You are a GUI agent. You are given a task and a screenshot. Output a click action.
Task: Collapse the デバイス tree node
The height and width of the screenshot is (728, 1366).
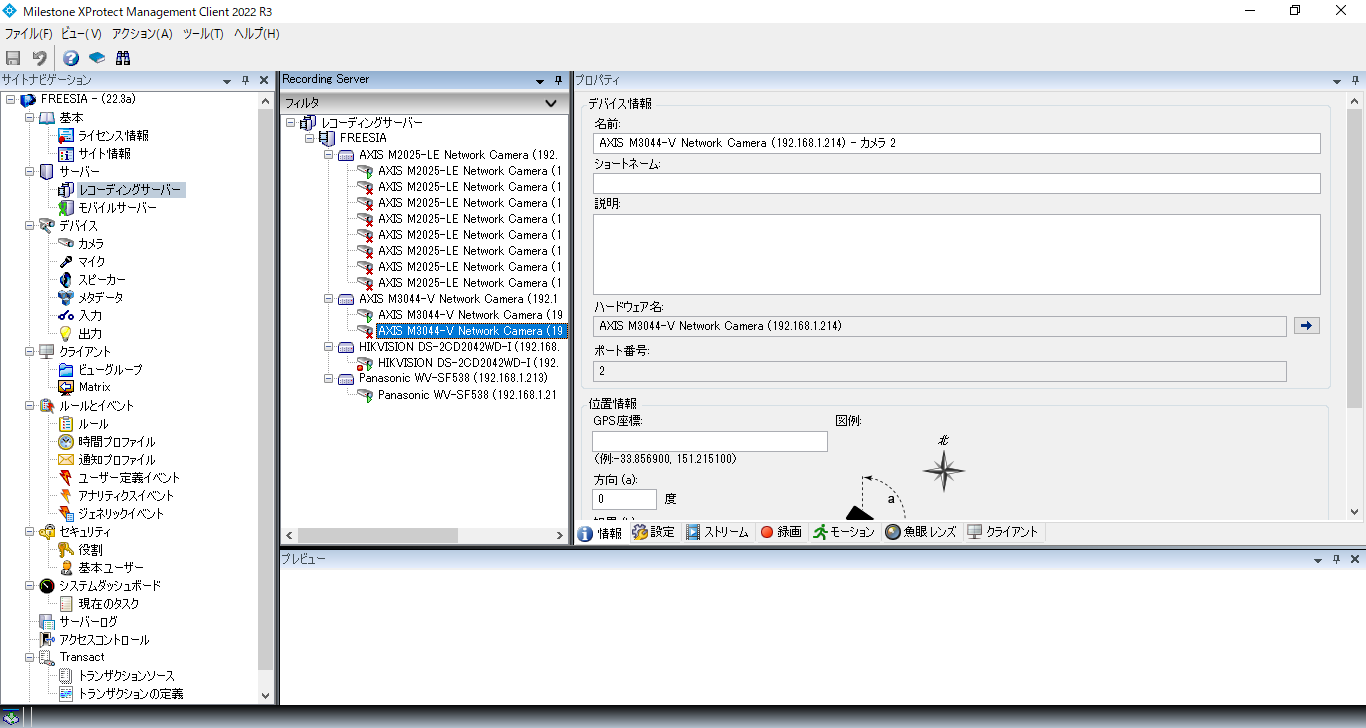coord(30,226)
